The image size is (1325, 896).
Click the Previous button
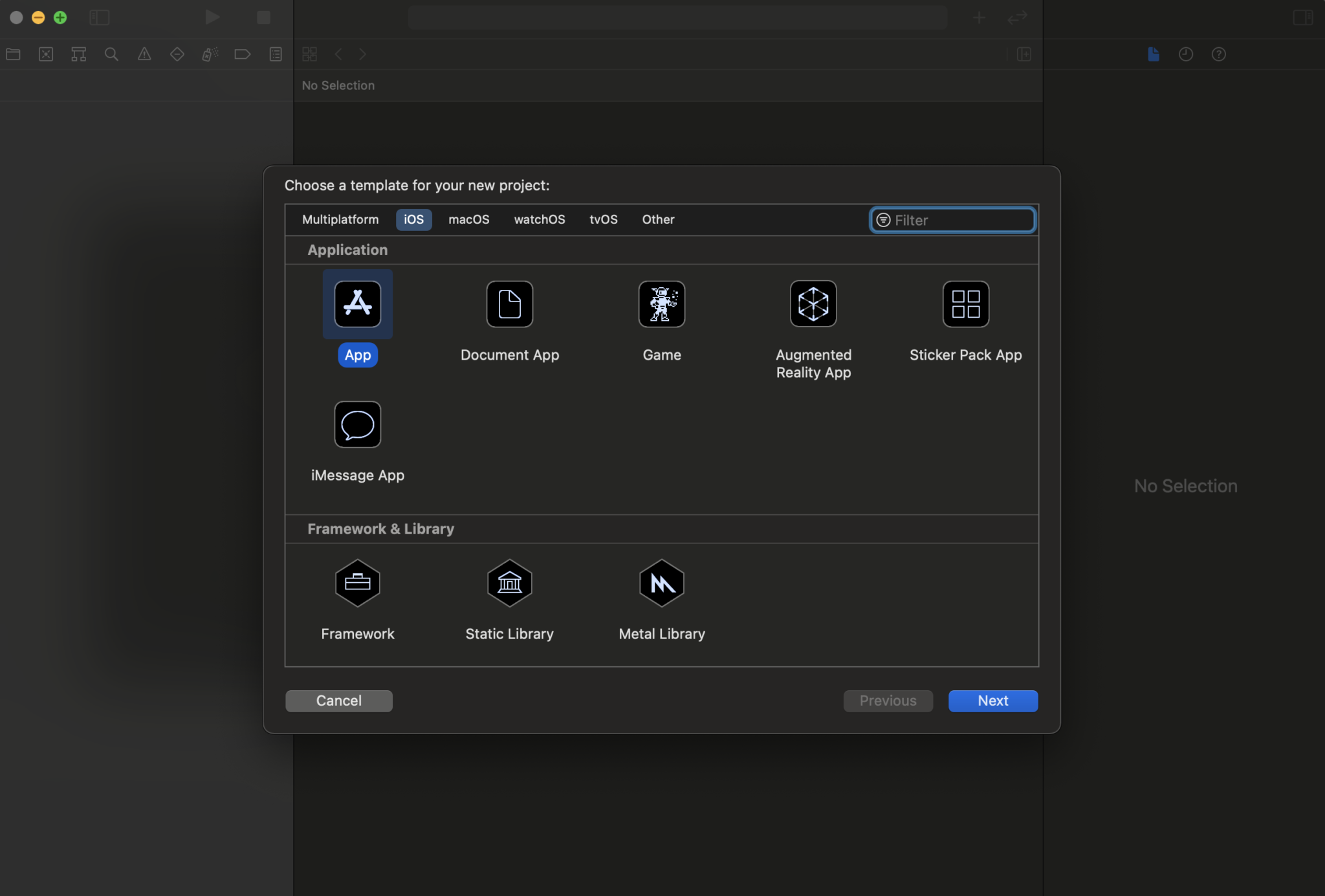click(x=888, y=701)
